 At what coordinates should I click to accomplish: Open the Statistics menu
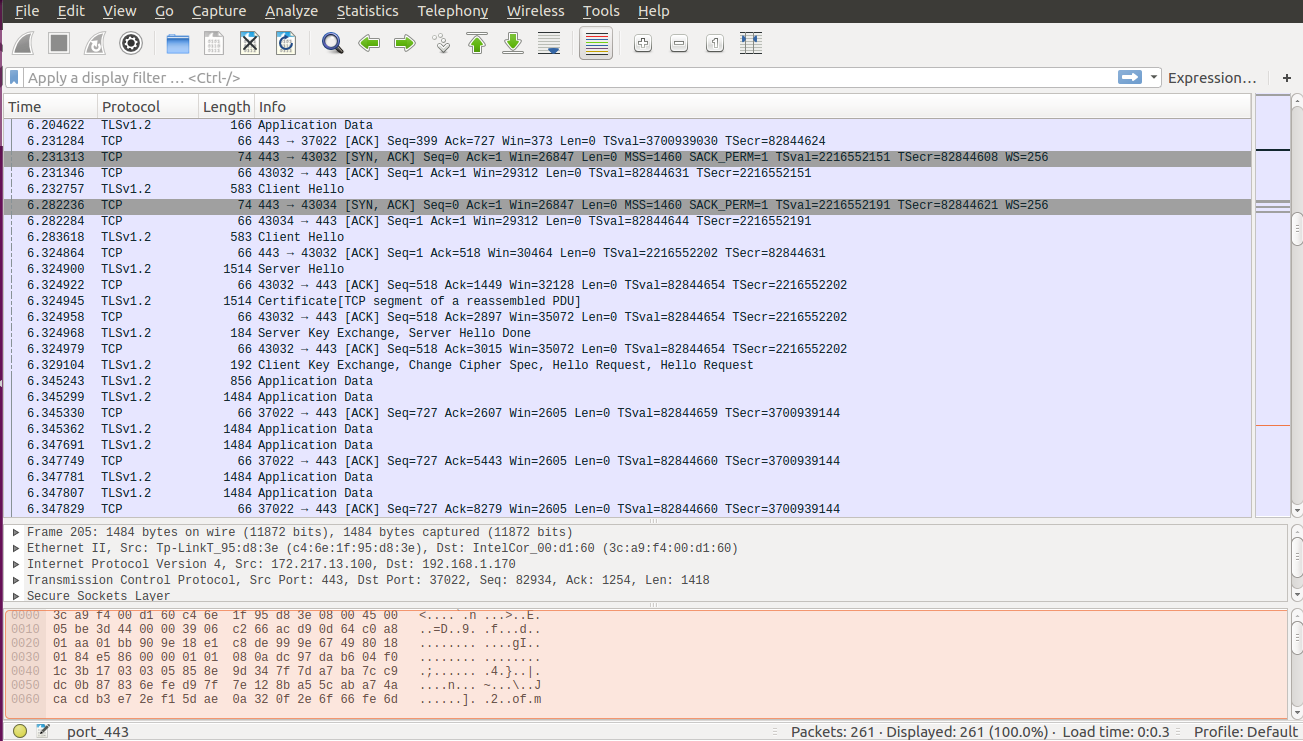tap(367, 11)
